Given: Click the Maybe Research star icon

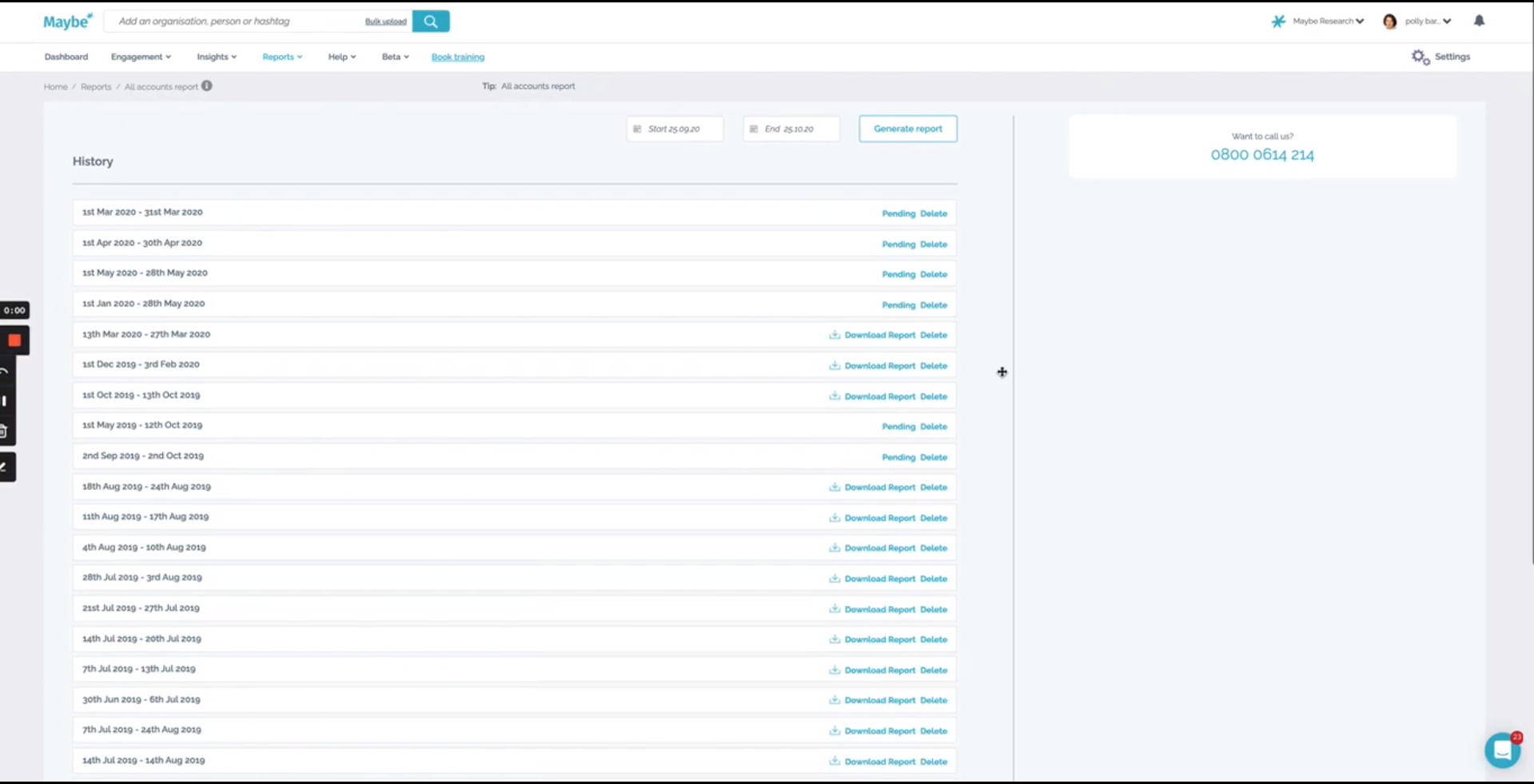Looking at the screenshot, I should 1278,22.
